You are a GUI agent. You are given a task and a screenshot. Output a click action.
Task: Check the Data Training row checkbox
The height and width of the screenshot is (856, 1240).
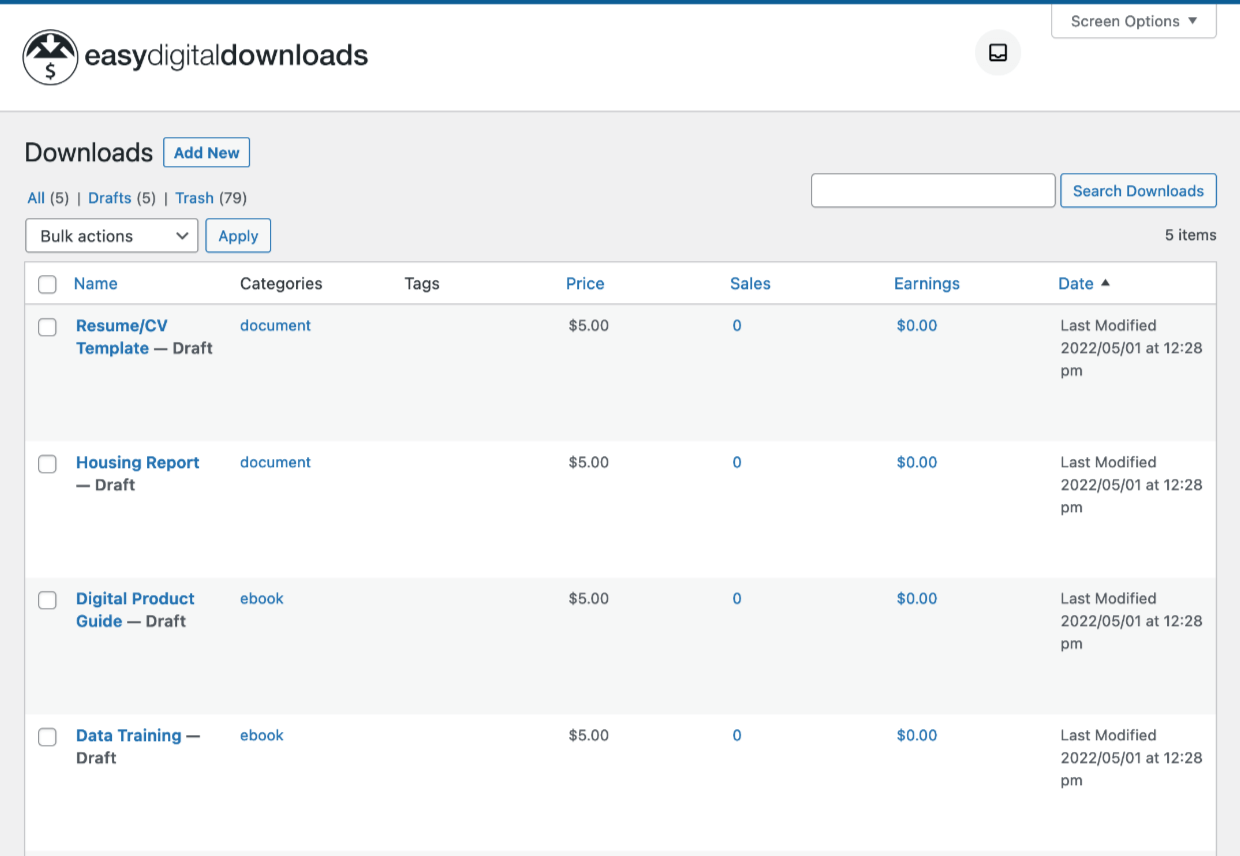[47, 737]
